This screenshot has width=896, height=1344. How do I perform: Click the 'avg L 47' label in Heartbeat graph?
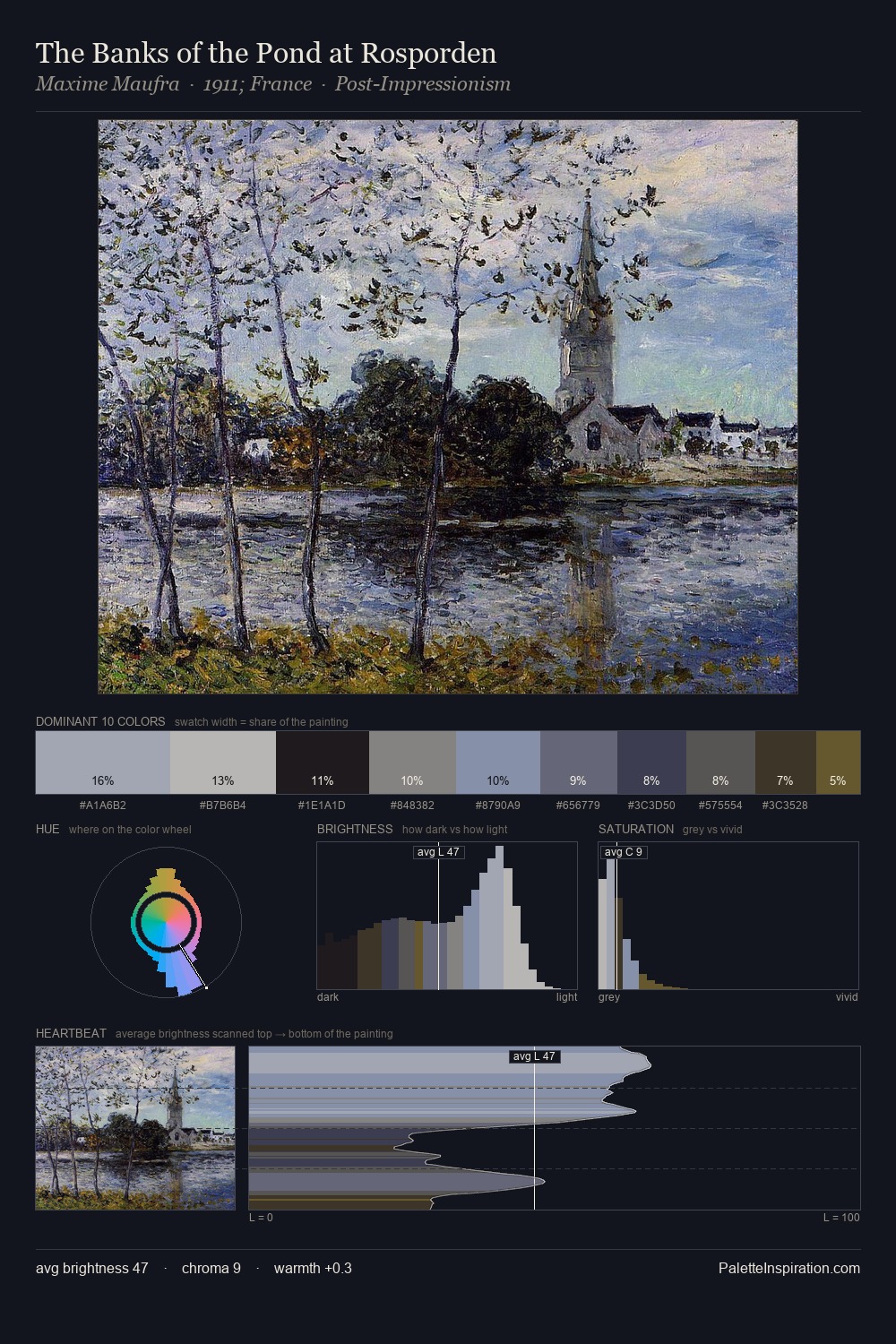(535, 1056)
